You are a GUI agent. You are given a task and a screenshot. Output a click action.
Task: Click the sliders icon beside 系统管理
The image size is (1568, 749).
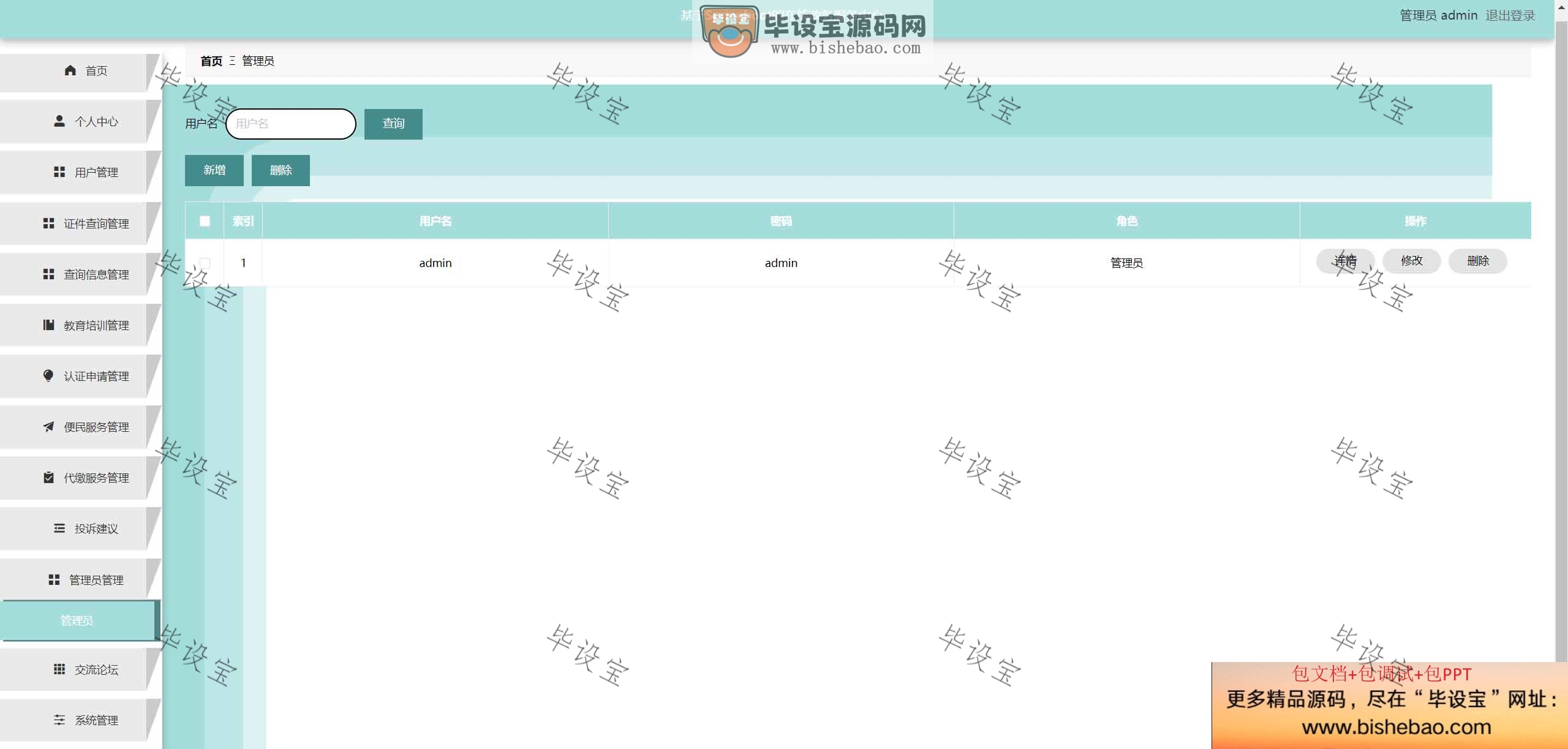pyautogui.click(x=59, y=720)
